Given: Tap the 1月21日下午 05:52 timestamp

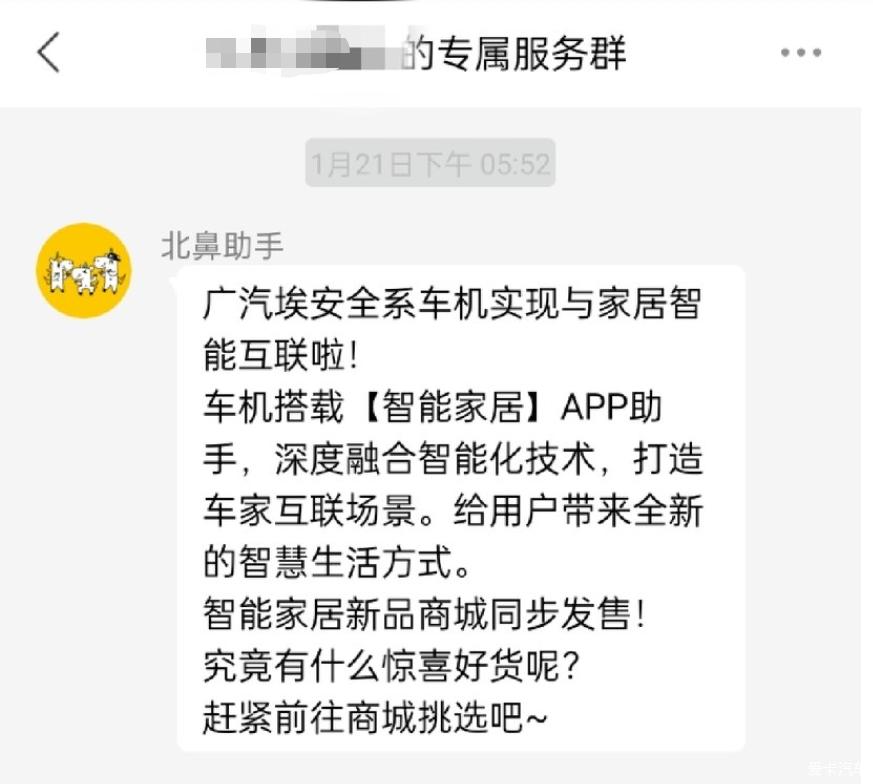Looking at the screenshot, I should (430, 164).
